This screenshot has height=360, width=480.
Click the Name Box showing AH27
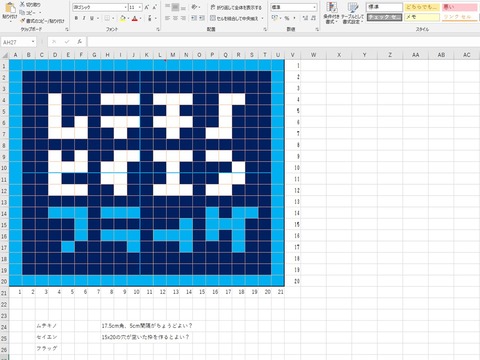pos(18,42)
